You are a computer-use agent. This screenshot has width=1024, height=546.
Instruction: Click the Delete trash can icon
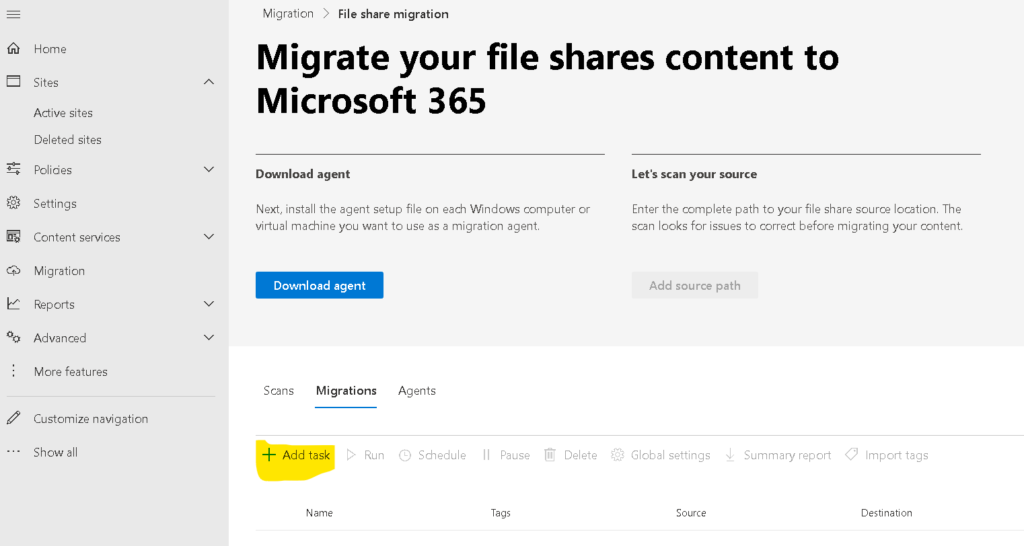coord(550,455)
